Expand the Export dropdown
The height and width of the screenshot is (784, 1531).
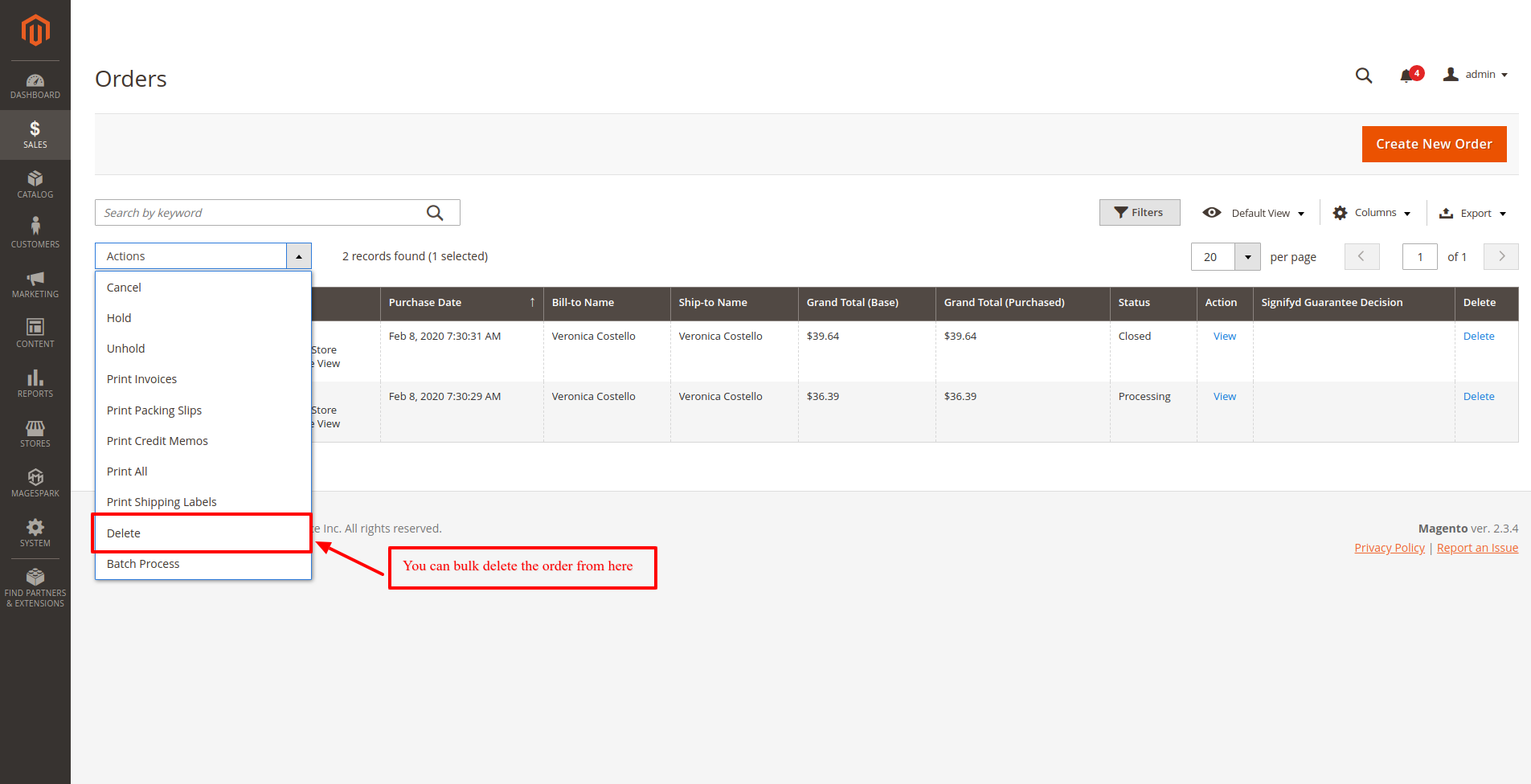[1472, 213]
